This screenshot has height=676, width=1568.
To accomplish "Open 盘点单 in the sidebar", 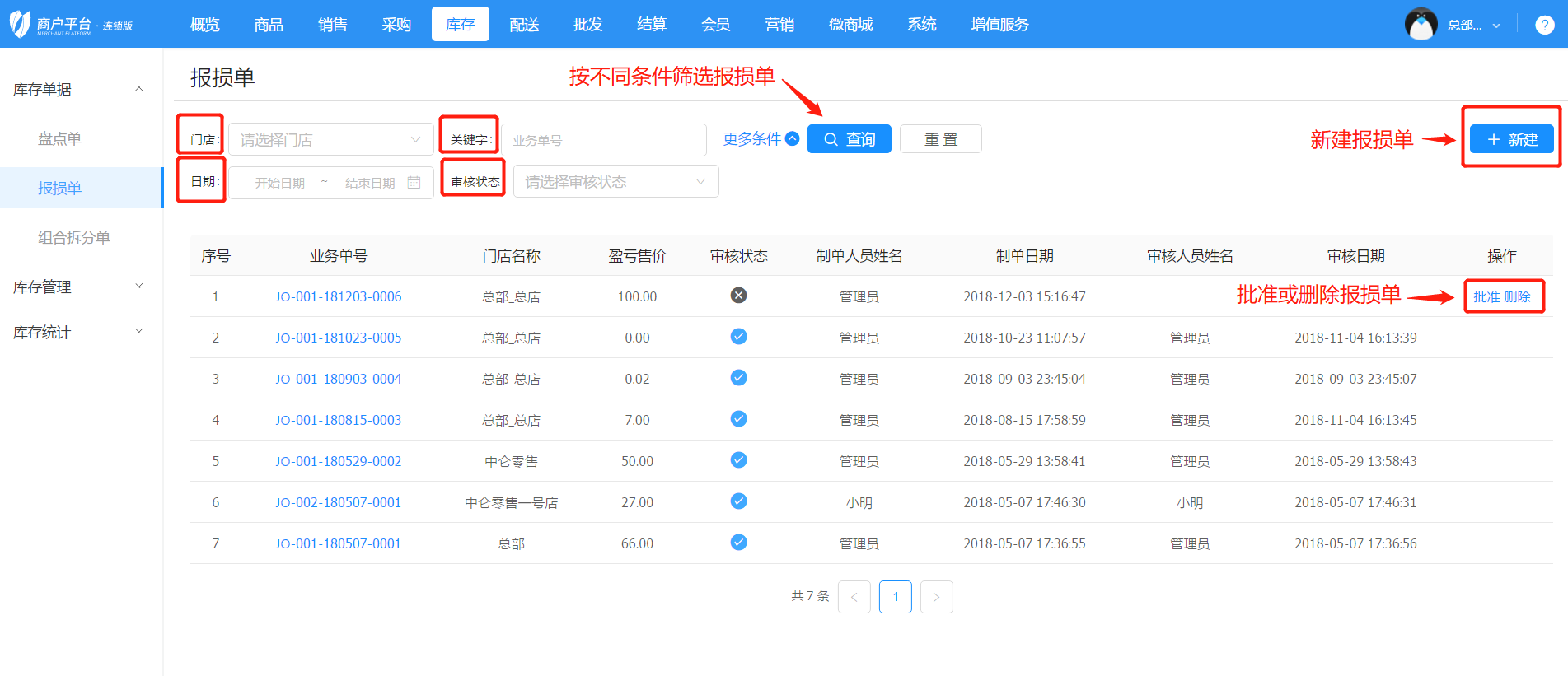I will [x=59, y=138].
